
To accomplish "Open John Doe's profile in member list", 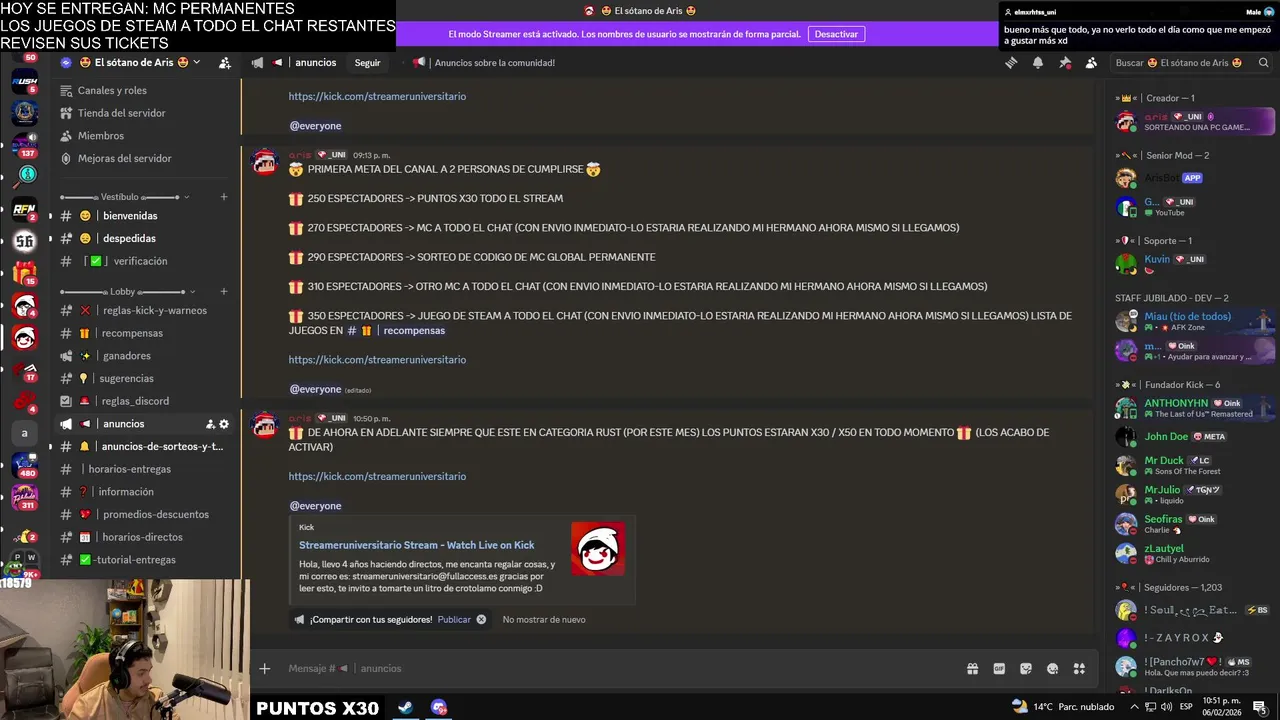I will coord(1194,437).
